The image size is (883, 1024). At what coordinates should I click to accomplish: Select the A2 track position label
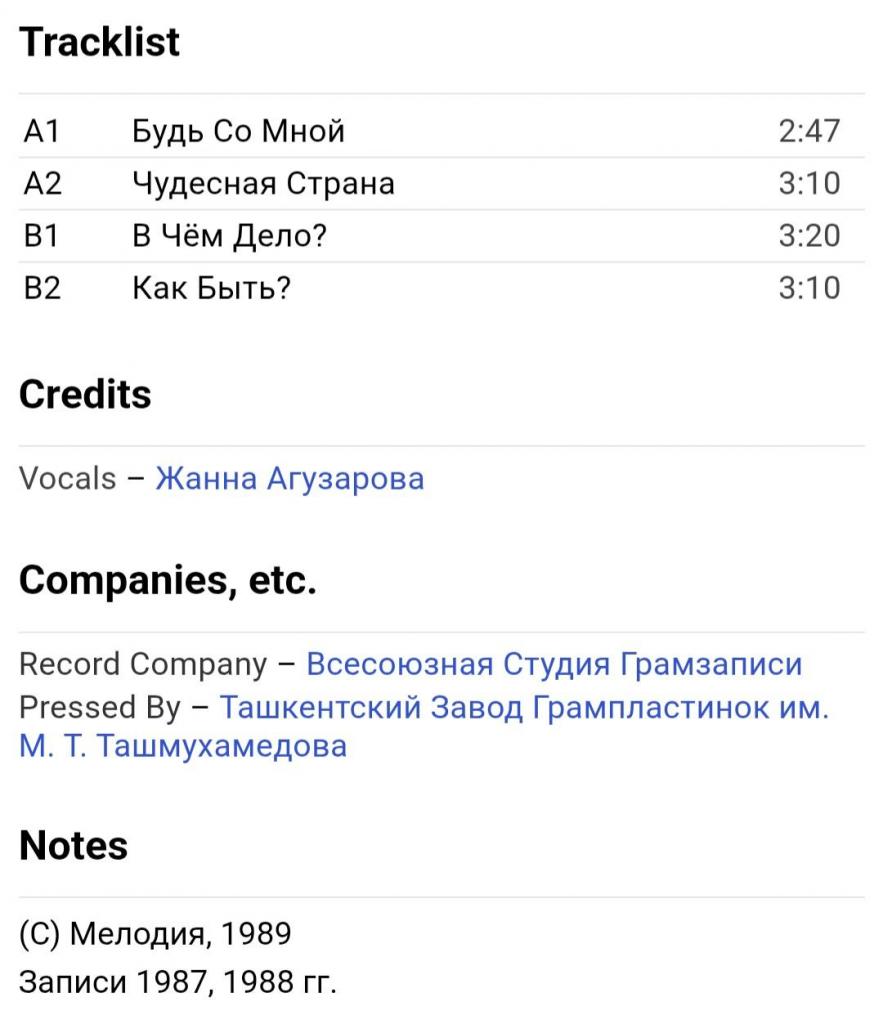coord(43,184)
